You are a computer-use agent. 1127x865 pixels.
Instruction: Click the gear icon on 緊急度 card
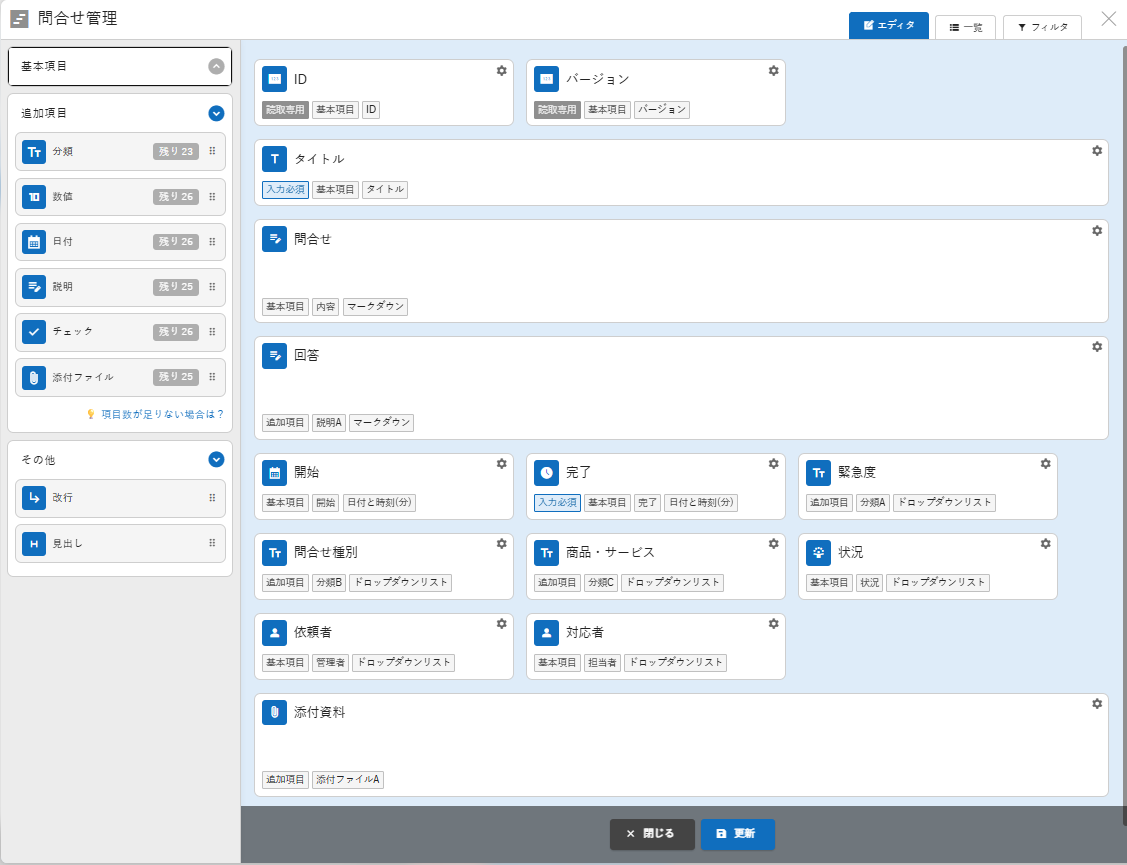click(x=1045, y=464)
